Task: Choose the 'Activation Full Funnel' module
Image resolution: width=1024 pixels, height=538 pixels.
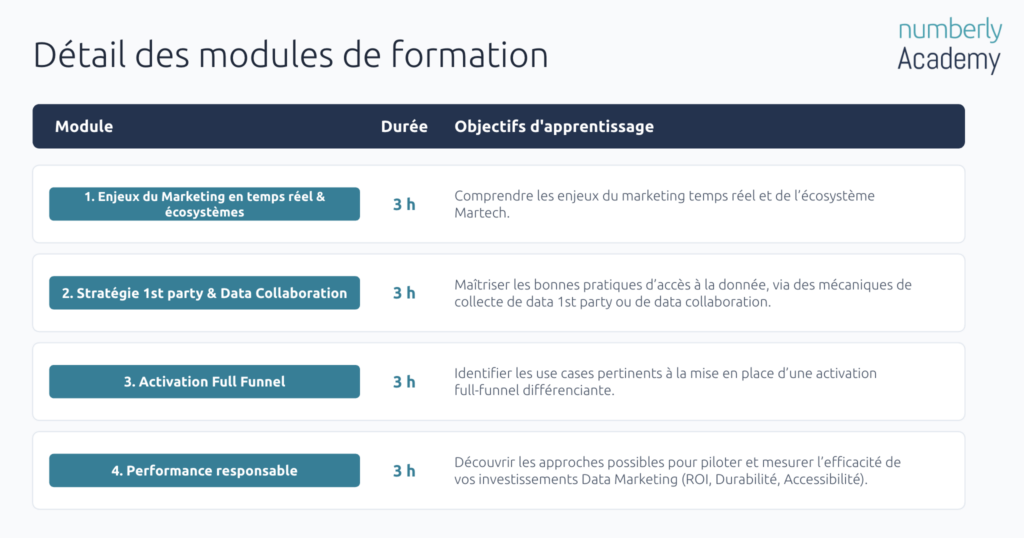Action: [204, 381]
